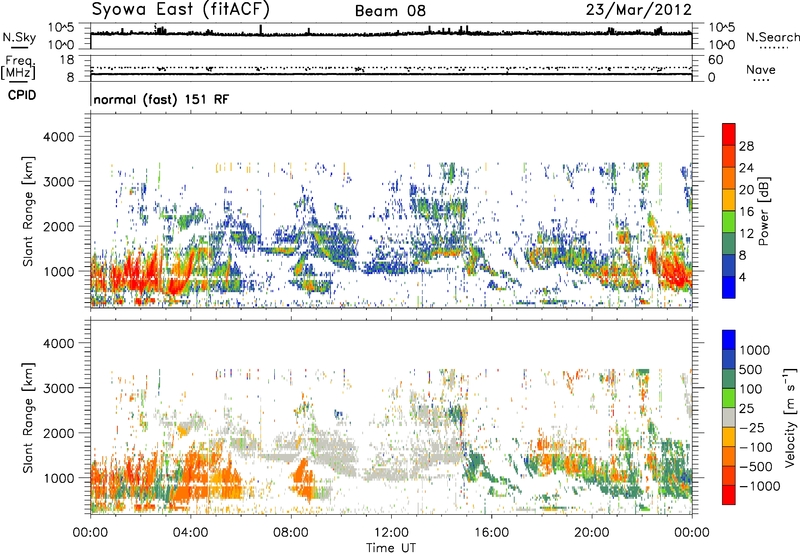Select the 'N.Search' legend label
Screen dimensions: 800x554
click(773, 37)
